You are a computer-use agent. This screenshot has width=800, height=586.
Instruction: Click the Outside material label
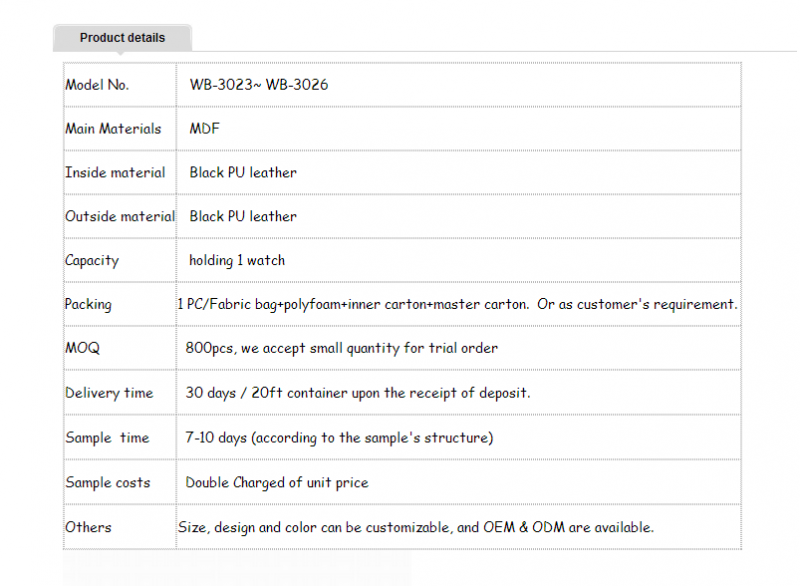click(x=120, y=216)
